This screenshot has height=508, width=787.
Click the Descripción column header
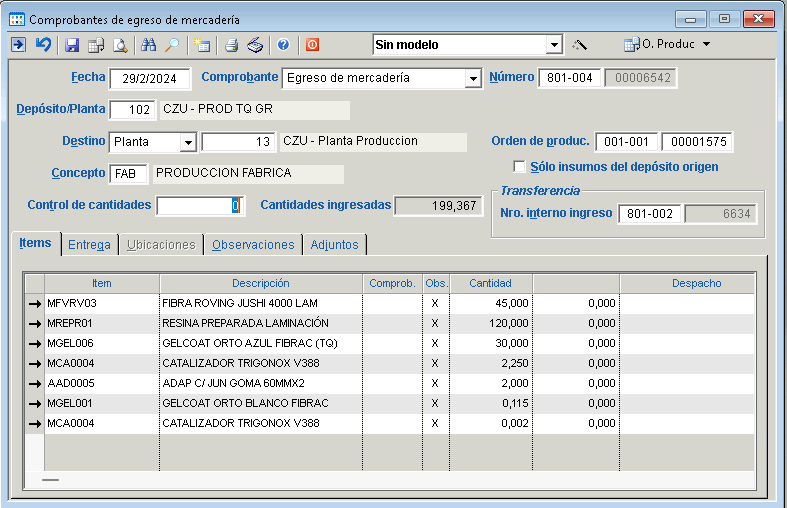(x=260, y=283)
